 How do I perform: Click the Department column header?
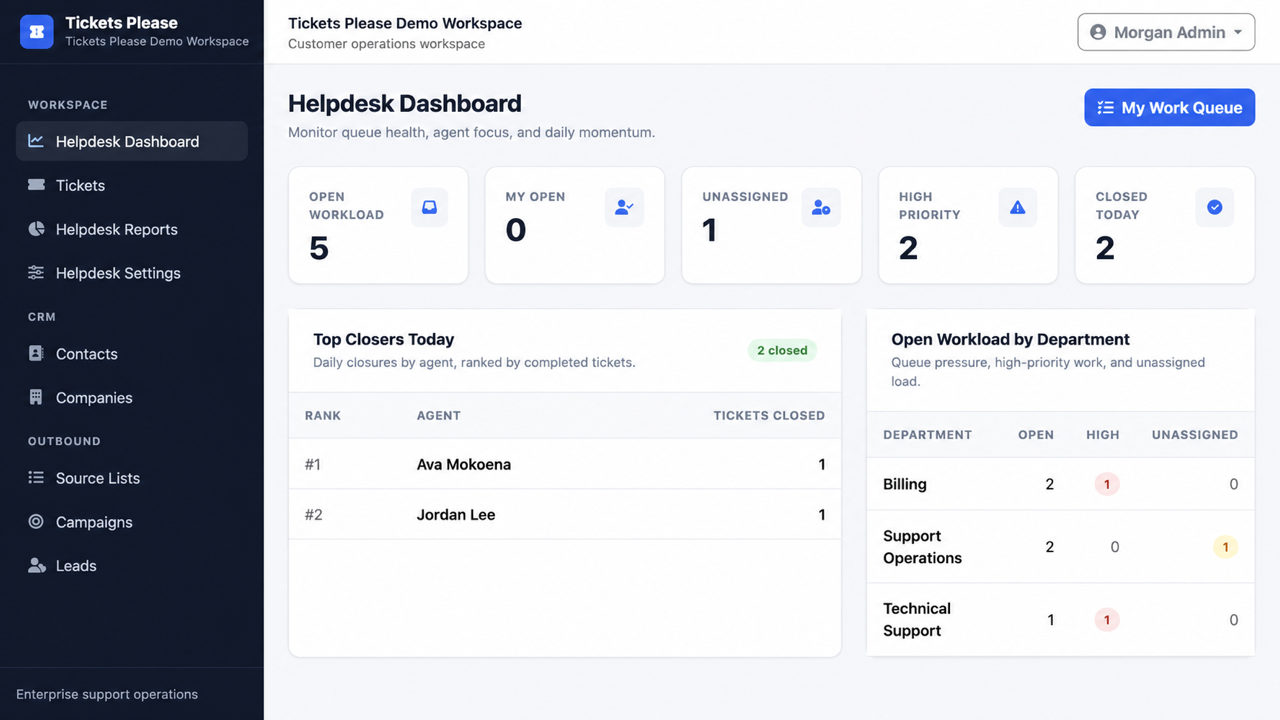coord(927,435)
